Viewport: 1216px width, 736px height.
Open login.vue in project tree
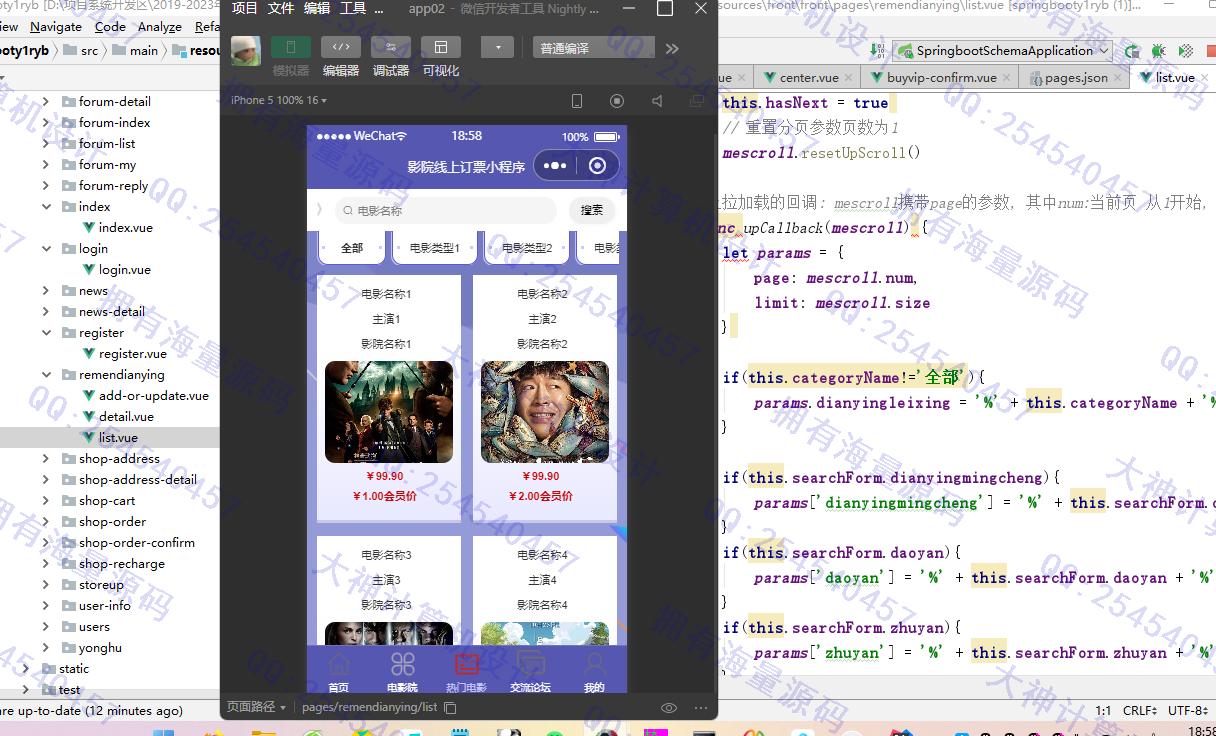116,269
